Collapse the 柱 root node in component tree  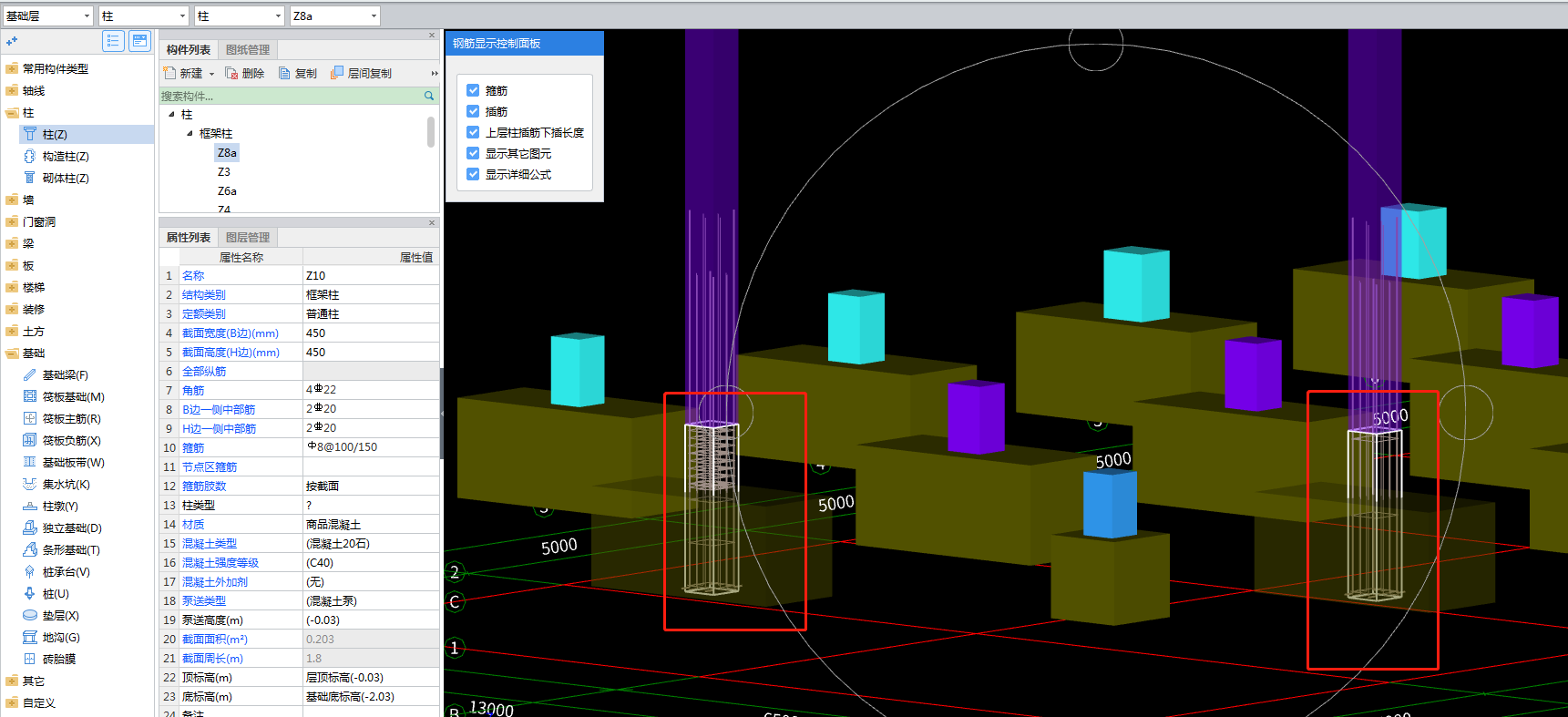(171, 115)
